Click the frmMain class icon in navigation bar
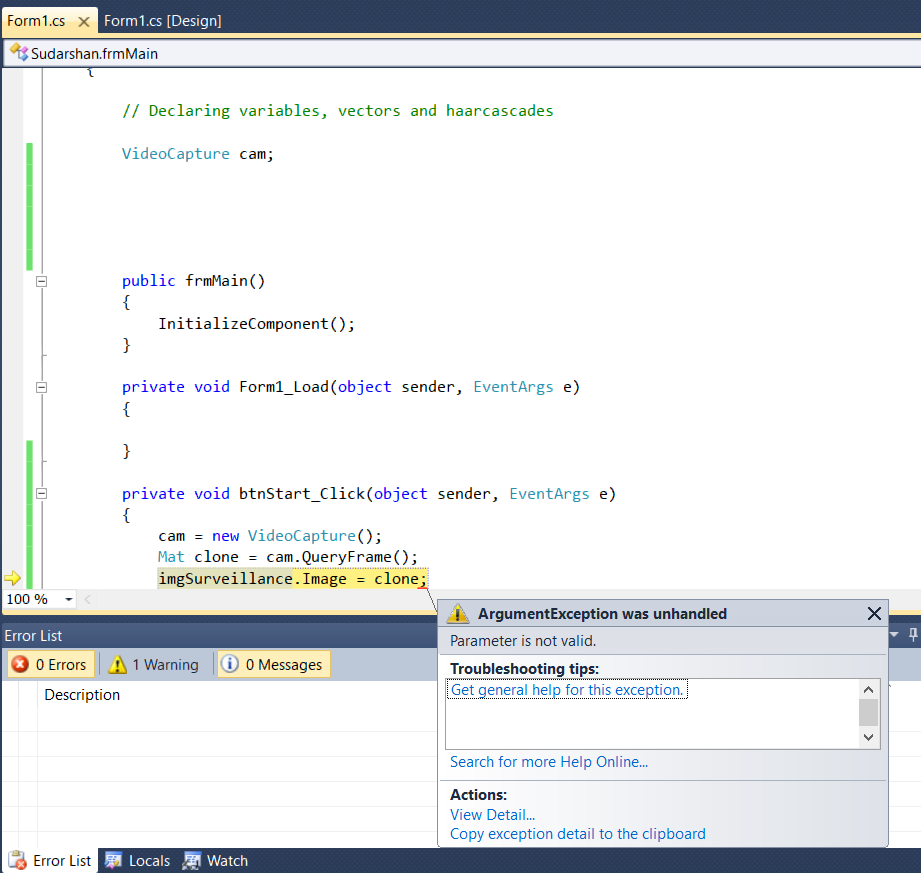 (x=19, y=53)
